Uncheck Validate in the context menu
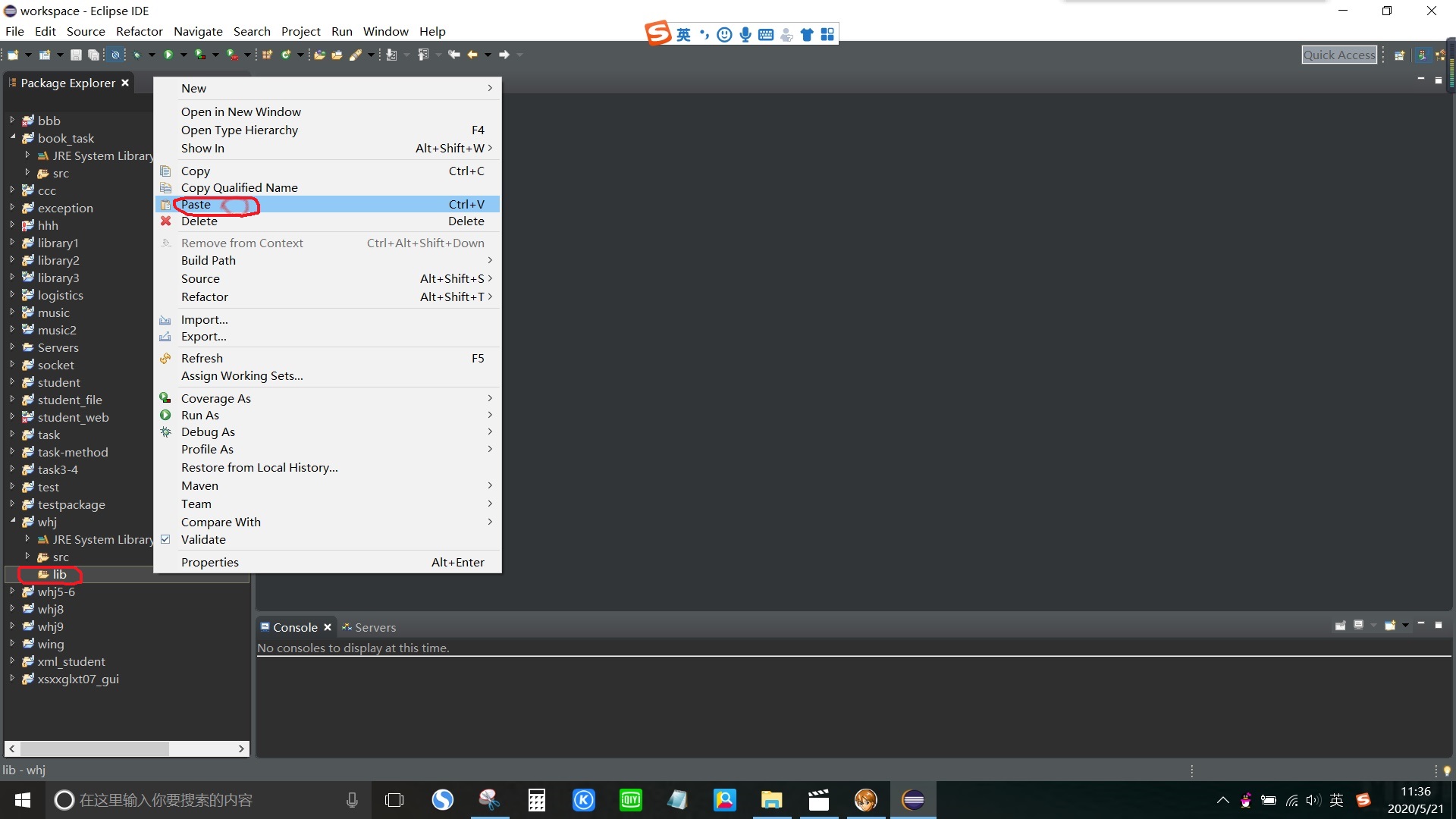Screen dimensions: 1456x819 click(x=166, y=539)
